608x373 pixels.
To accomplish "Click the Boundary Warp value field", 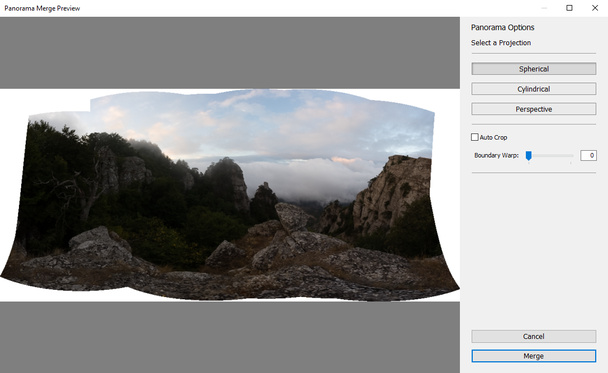I will click(x=588, y=155).
